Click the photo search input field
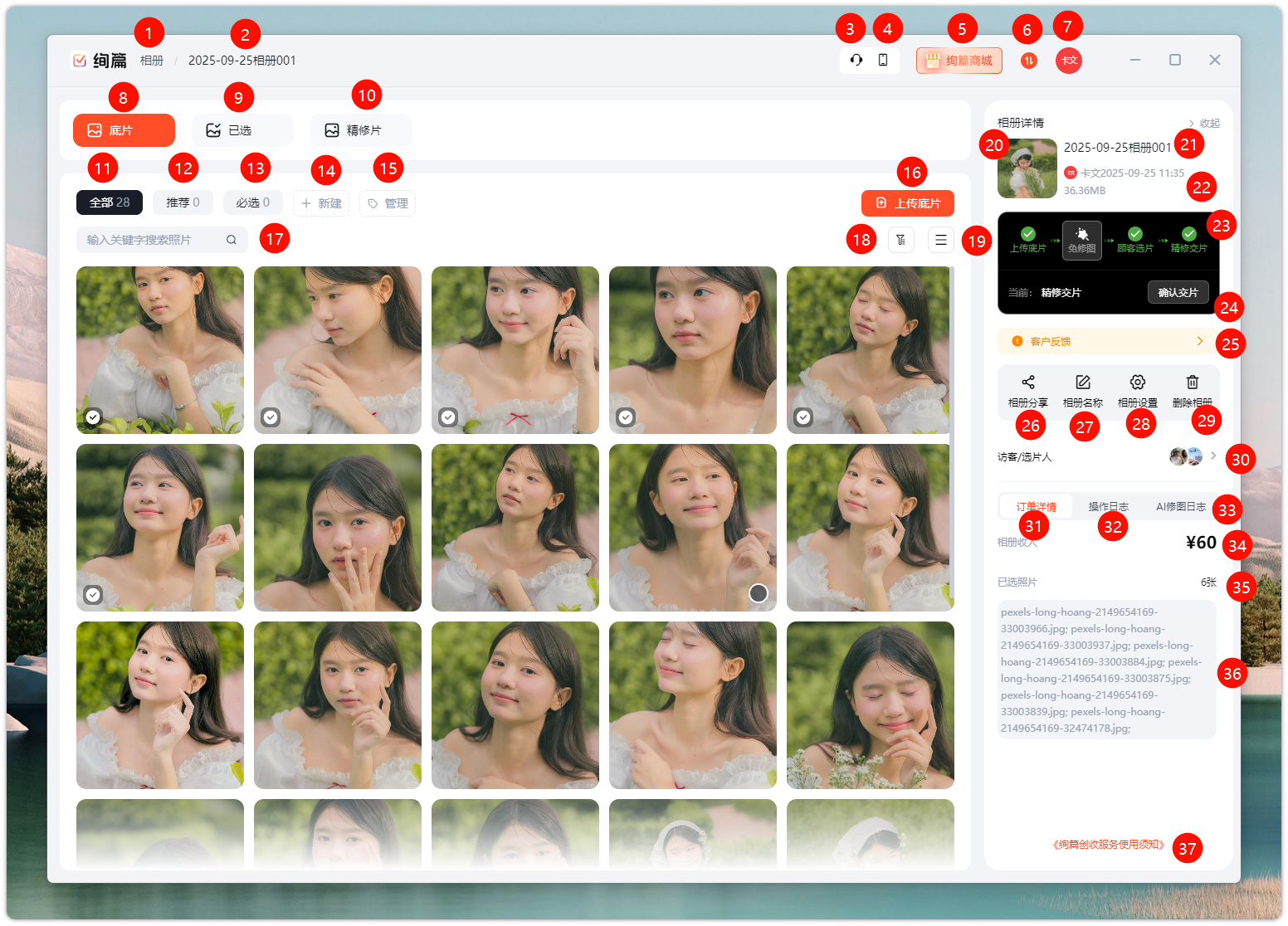Viewport: 1288px width, 926px height. click(x=152, y=240)
